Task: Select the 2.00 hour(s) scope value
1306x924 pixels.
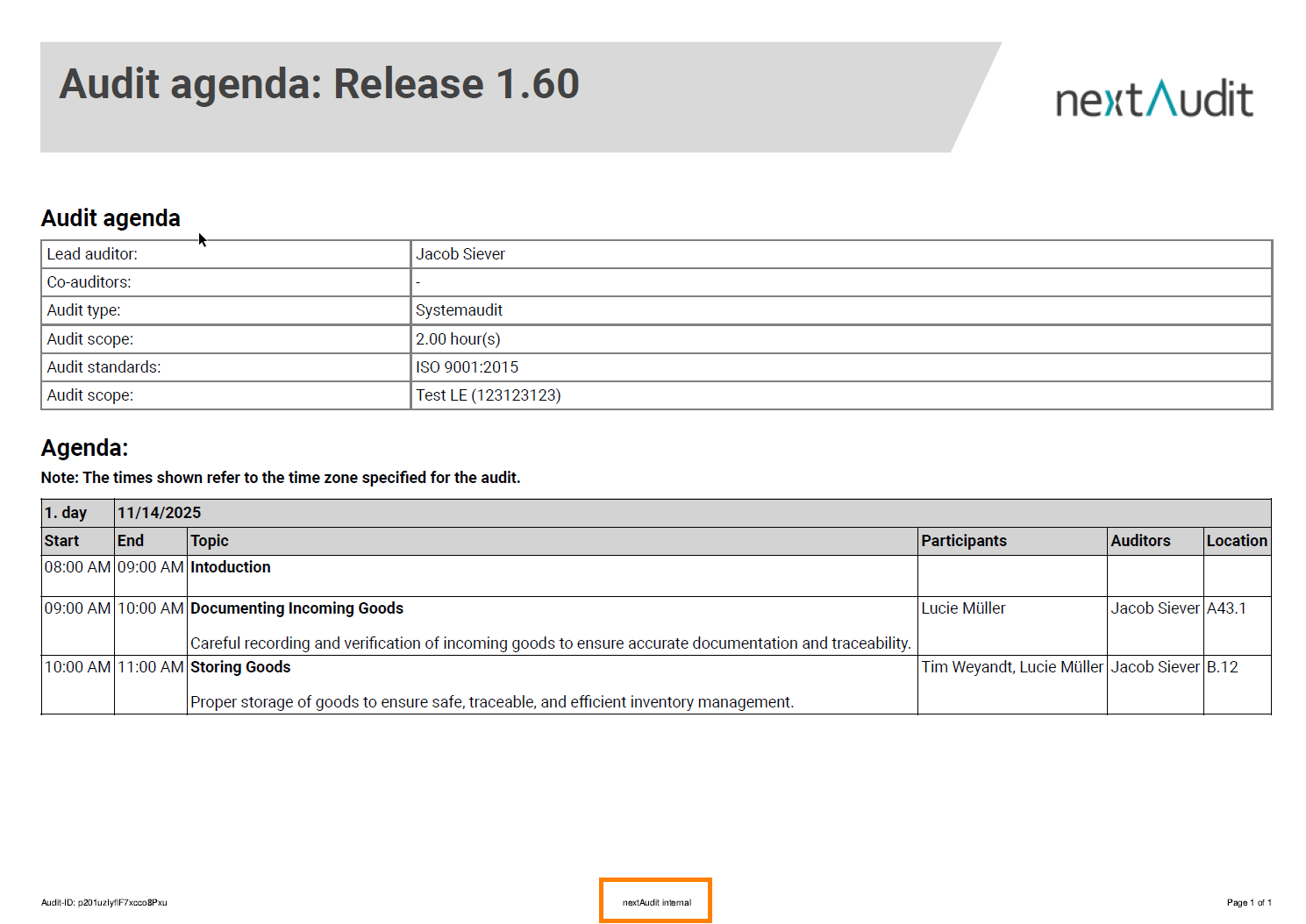Action: pos(458,339)
